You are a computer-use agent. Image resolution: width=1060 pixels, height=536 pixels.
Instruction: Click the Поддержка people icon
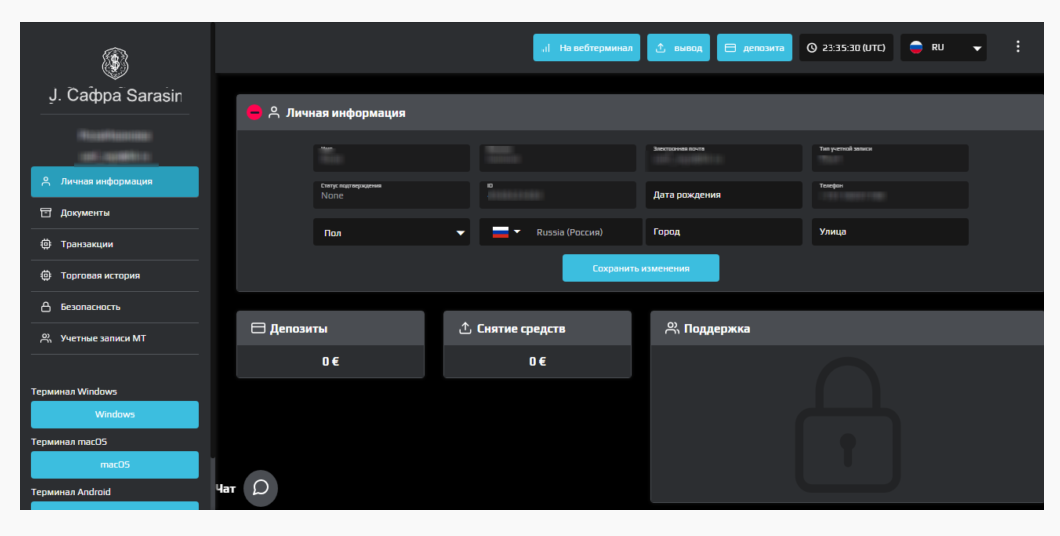[672, 328]
